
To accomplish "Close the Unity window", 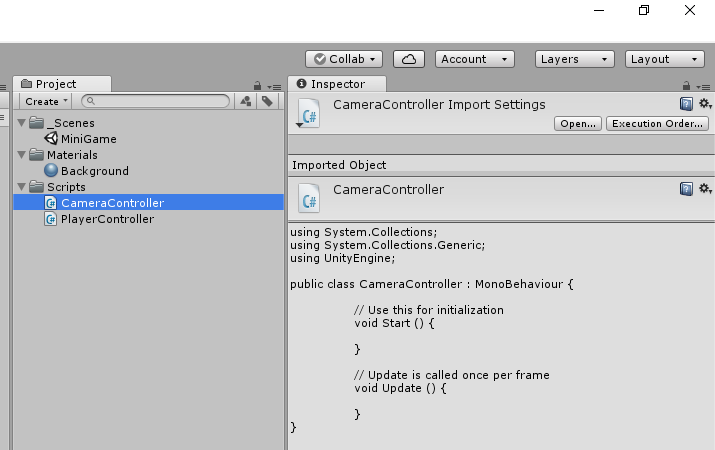I will (x=689, y=10).
